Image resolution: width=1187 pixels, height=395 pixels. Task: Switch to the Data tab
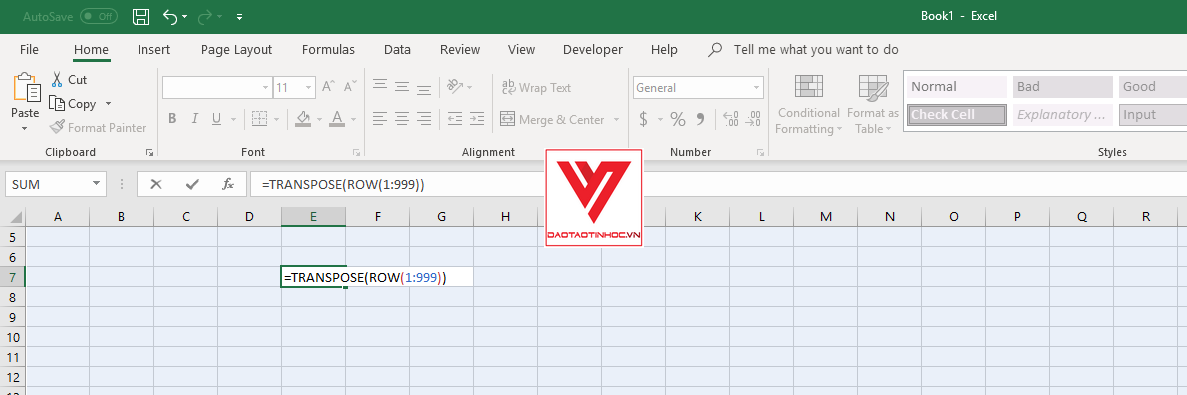coord(397,49)
